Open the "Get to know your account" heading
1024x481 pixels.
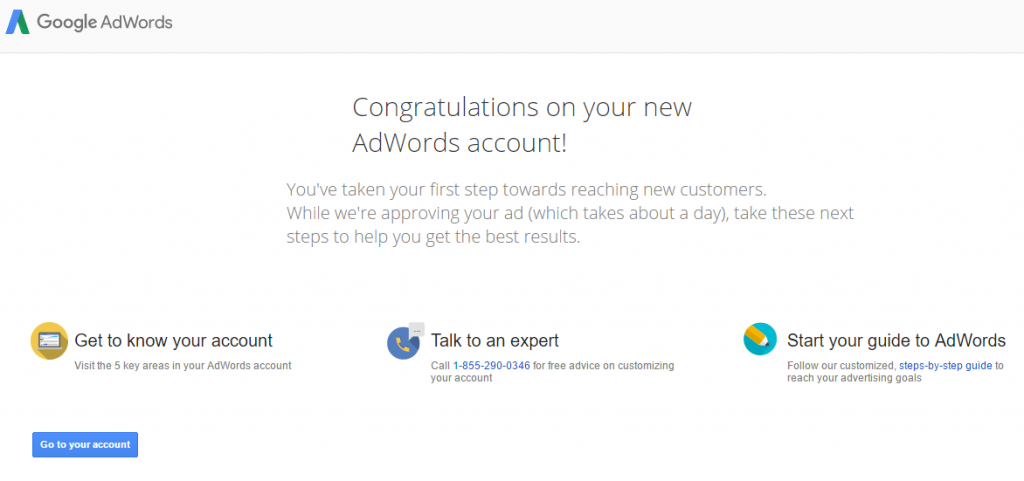click(x=174, y=341)
